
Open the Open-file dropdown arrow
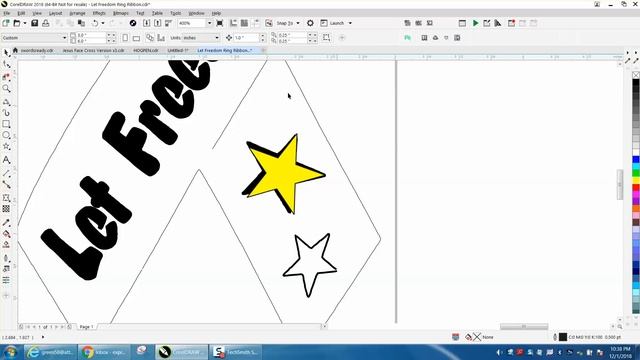click(x=24, y=23)
